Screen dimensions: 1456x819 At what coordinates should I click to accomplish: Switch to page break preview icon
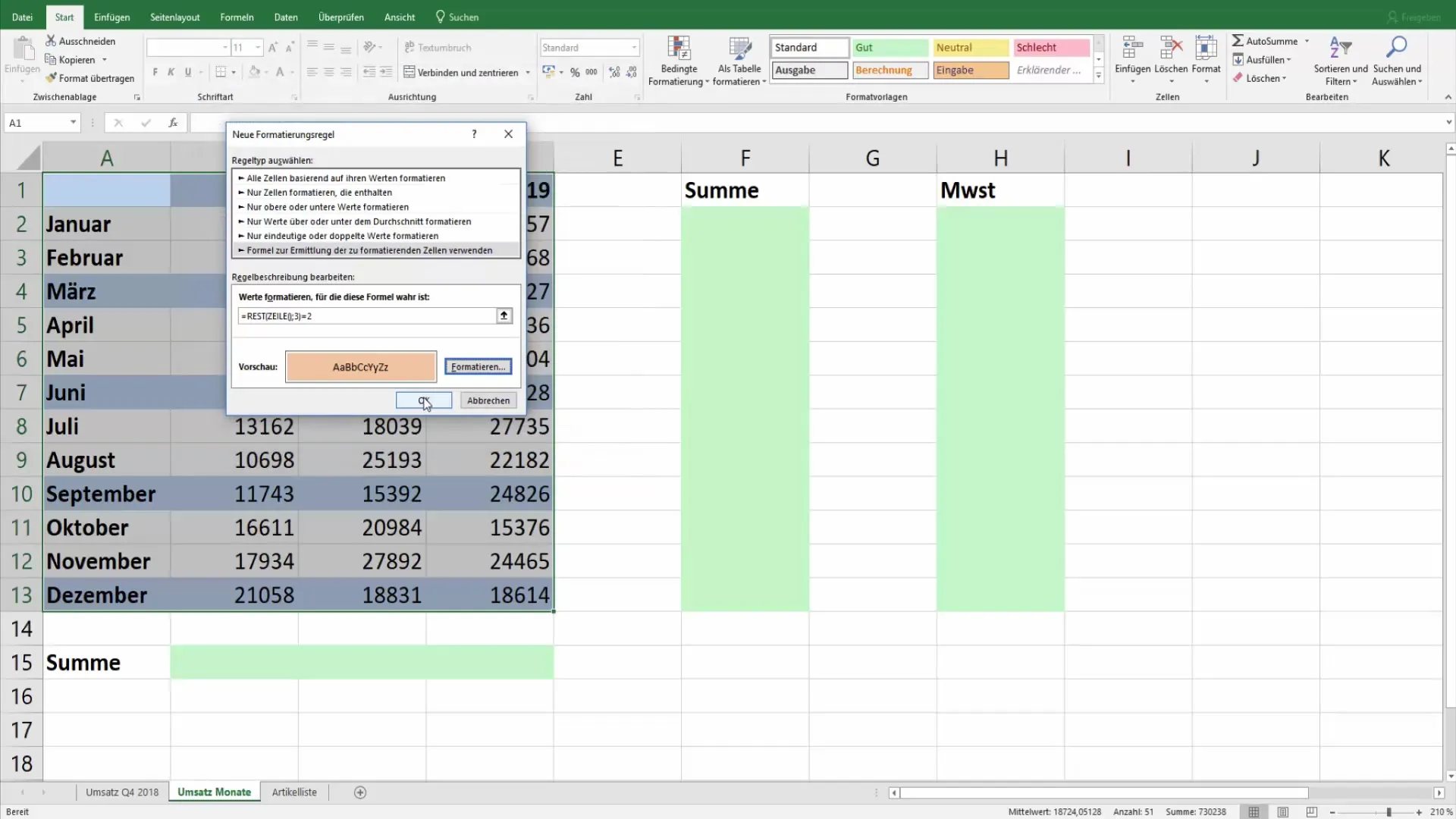click(1311, 811)
